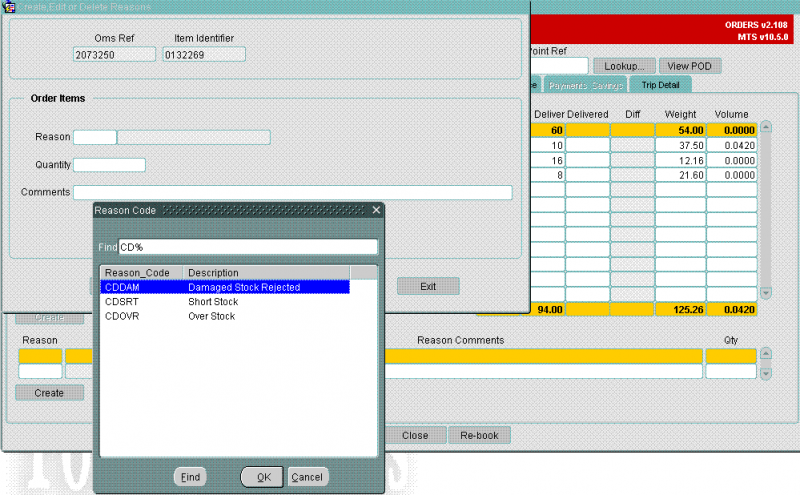800x495 pixels.
Task: Open the View POD button
Action: point(689,66)
